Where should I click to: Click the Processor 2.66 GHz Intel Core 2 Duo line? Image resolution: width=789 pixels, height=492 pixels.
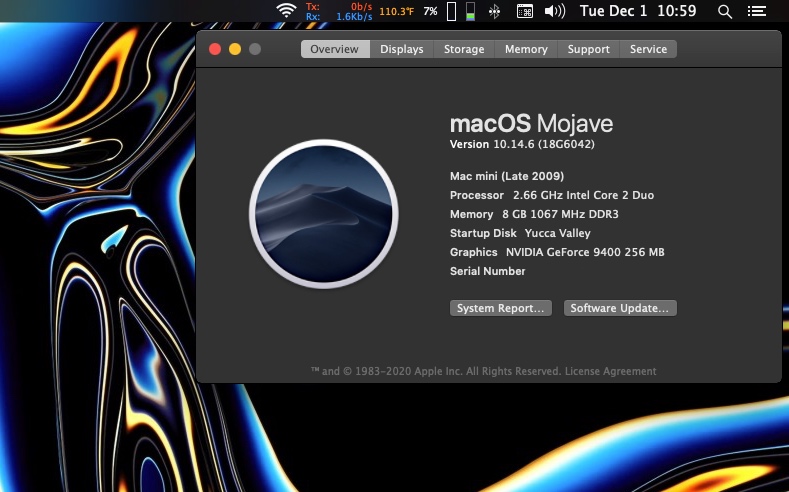click(552, 195)
